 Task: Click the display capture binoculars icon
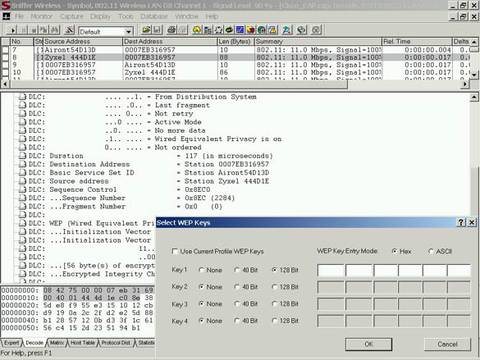(x=55, y=30)
